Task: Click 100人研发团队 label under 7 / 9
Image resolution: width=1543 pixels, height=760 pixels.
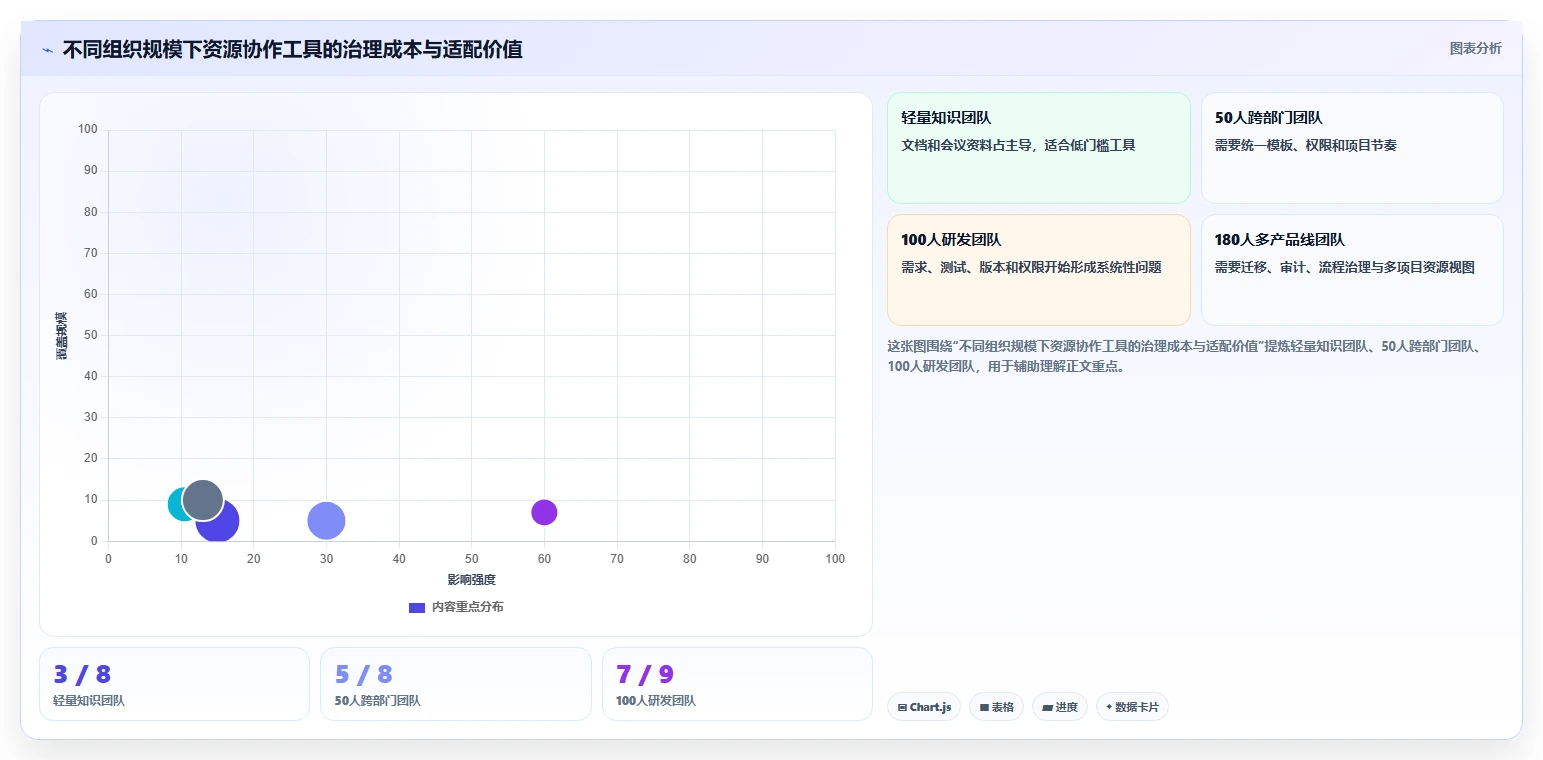Action: pyautogui.click(x=656, y=701)
